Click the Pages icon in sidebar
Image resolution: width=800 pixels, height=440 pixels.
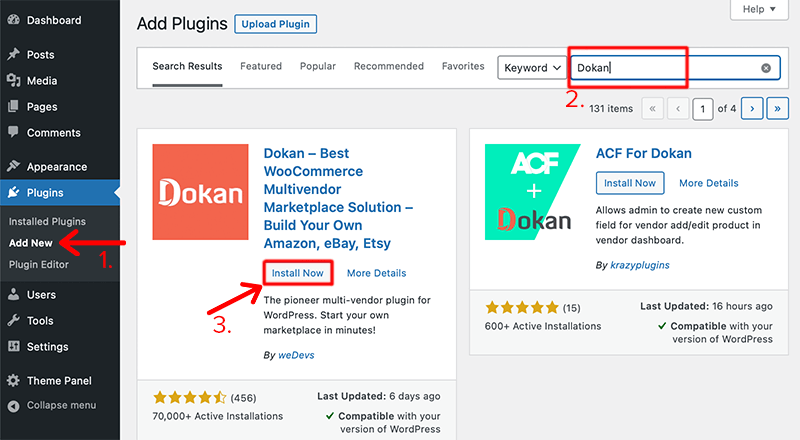13,106
